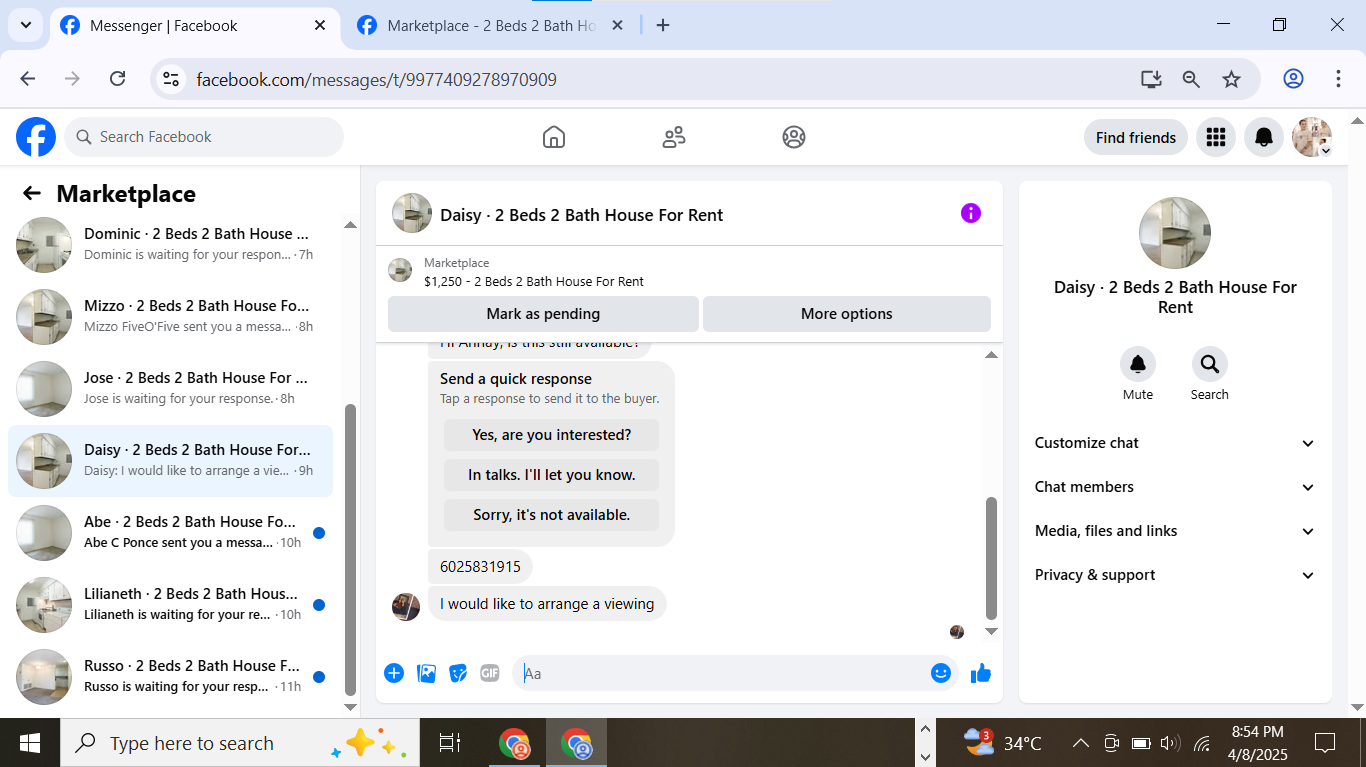Open Lilianeth's conversation
Image resolution: width=1366 pixels, height=767 pixels.
pyautogui.click(x=170, y=605)
